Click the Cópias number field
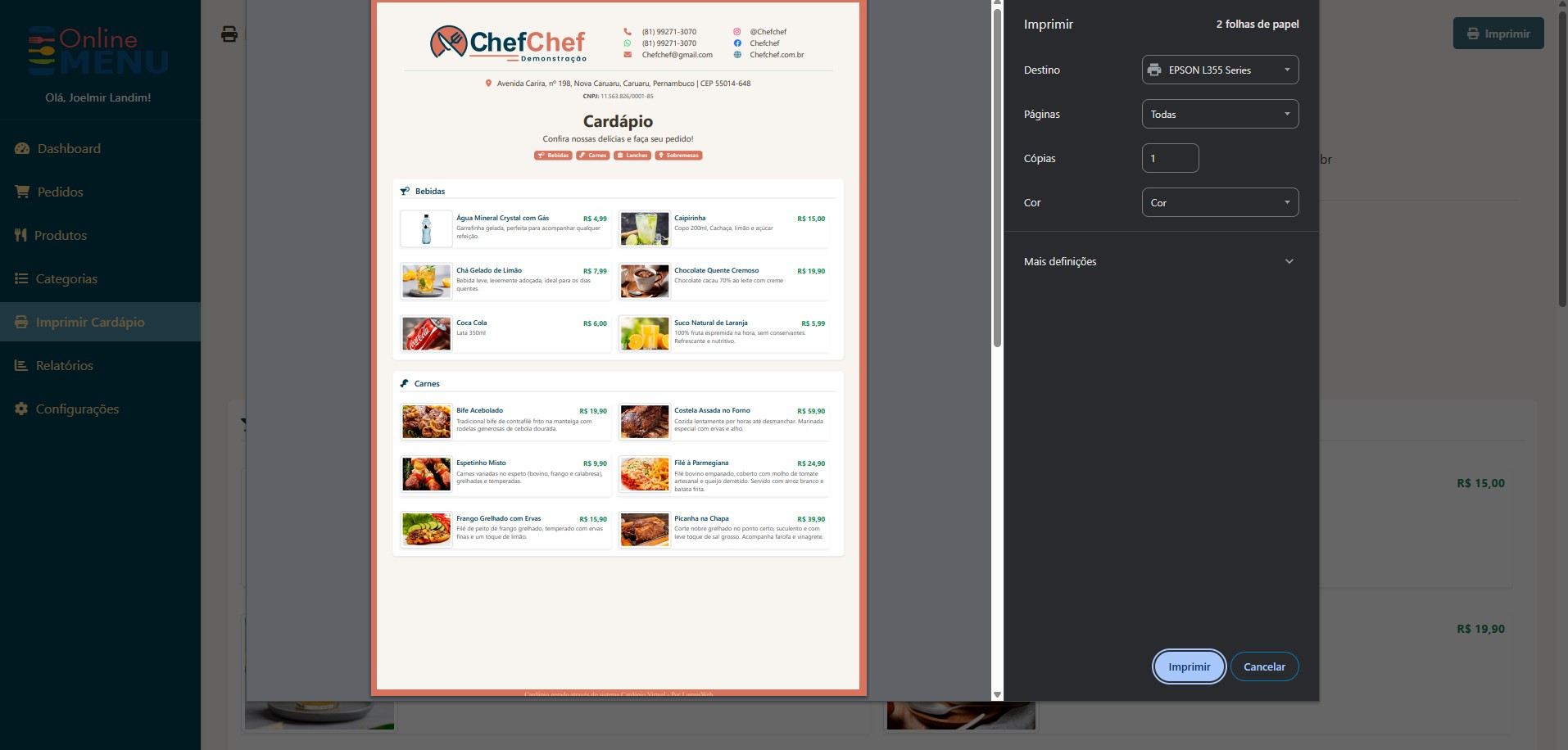 tap(1170, 158)
